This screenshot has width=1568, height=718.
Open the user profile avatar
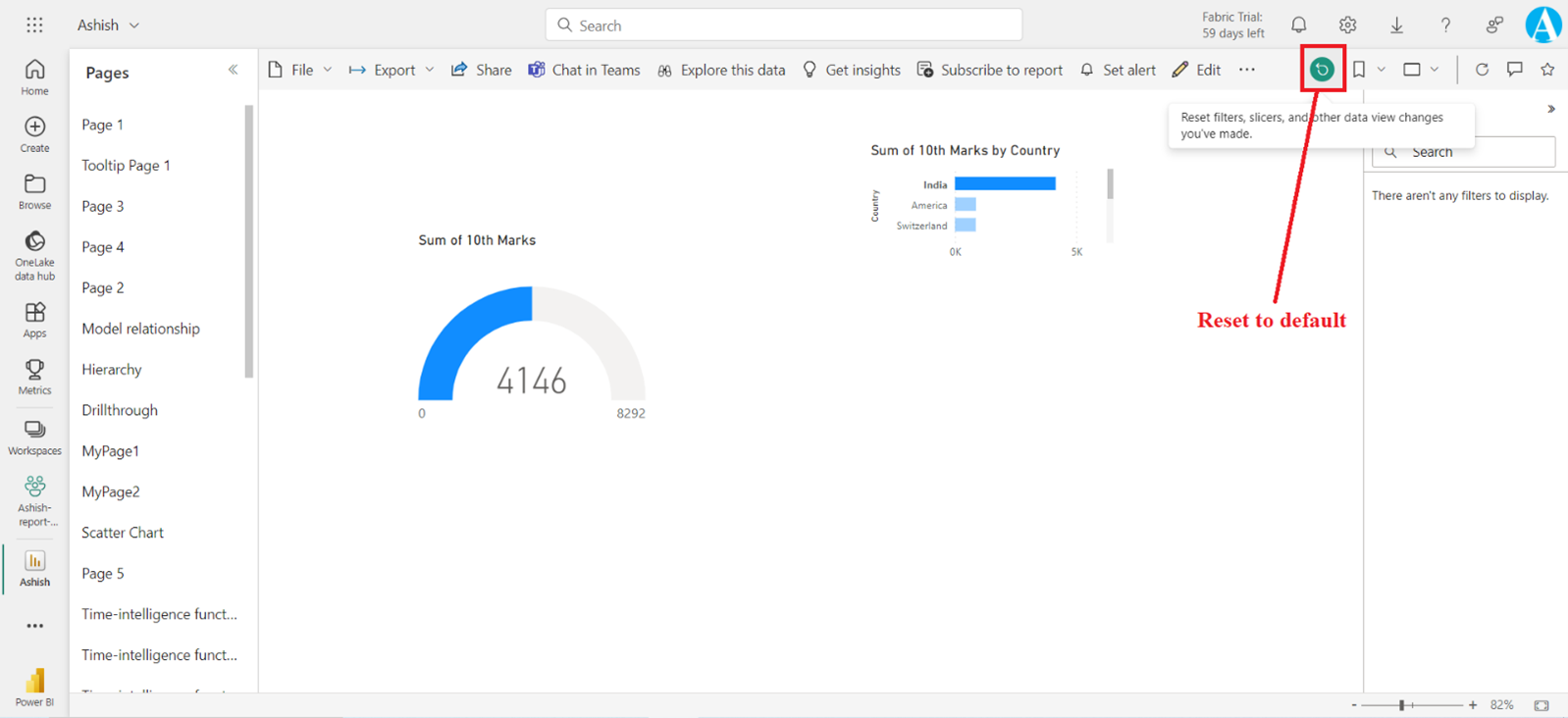click(x=1542, y=25)
